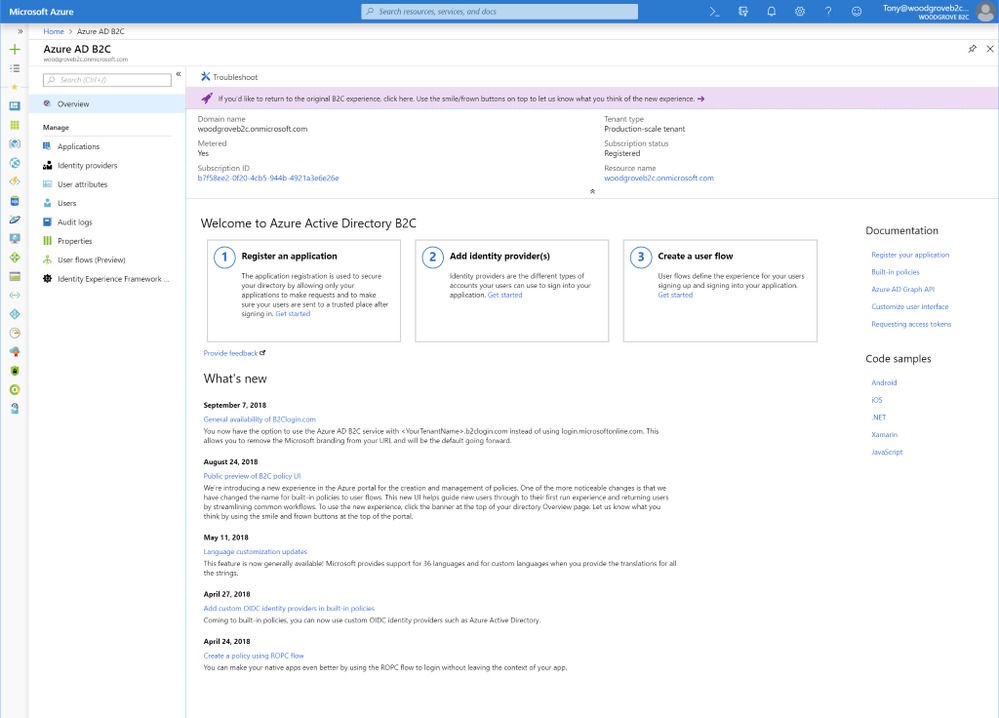
Task: Click the Provide feedback link
Action: coord(234,353)
